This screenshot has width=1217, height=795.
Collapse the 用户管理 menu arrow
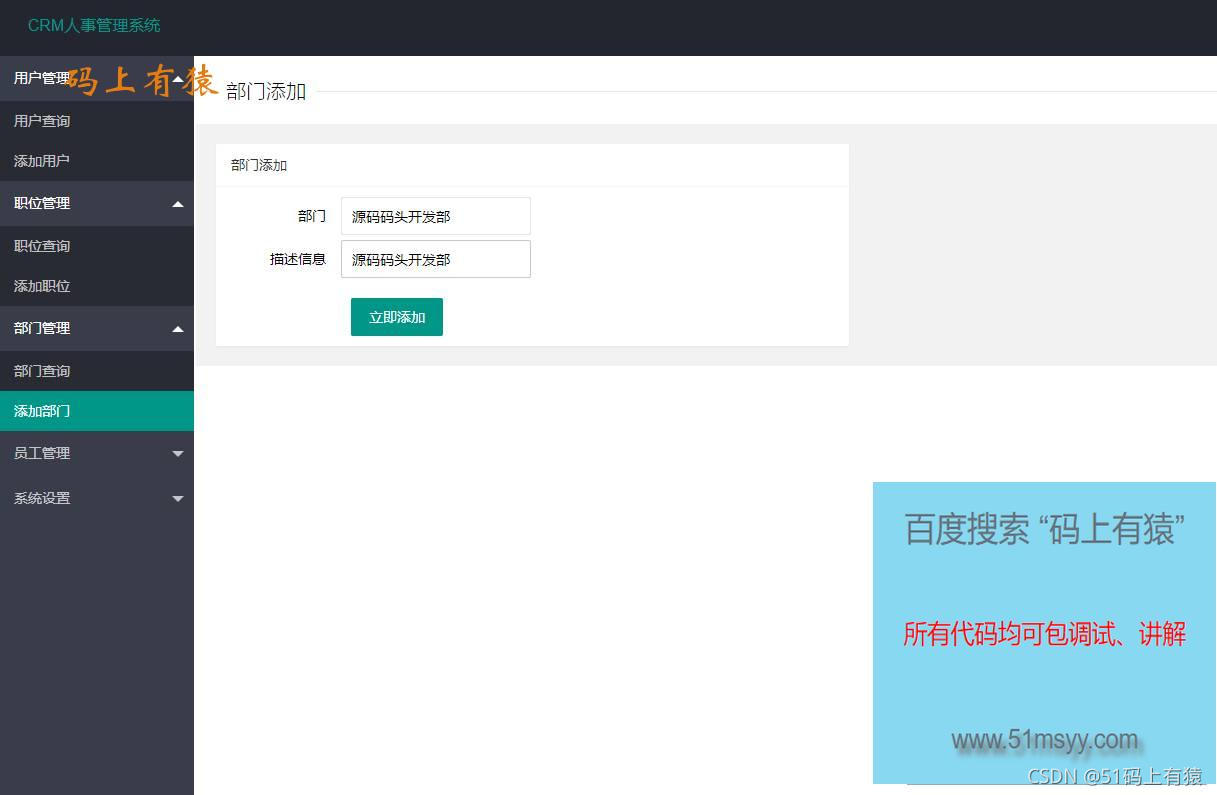(178, 79)
